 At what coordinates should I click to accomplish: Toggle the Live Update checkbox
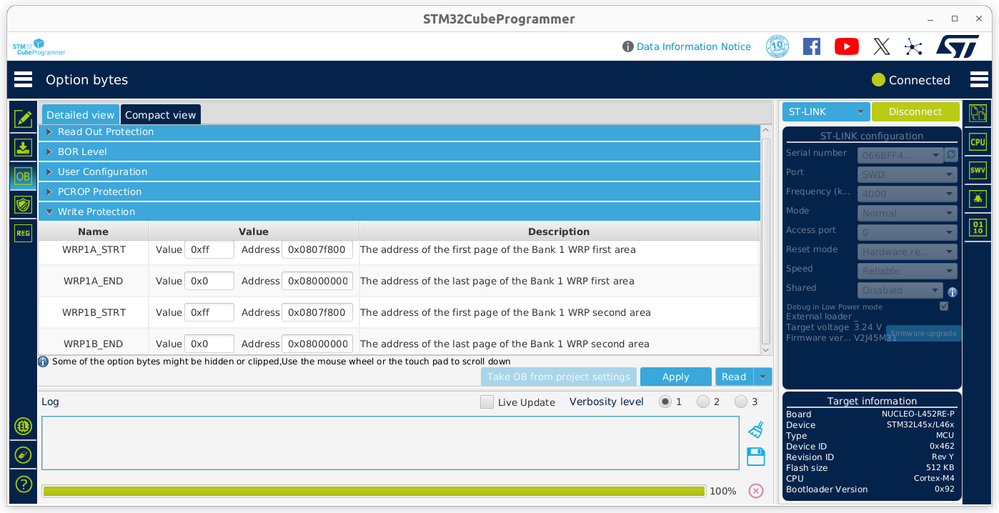coord(487,402)
